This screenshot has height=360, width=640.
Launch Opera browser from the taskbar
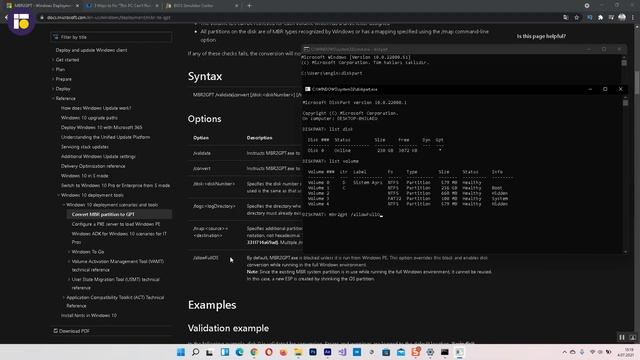click(x=269, y=352)
